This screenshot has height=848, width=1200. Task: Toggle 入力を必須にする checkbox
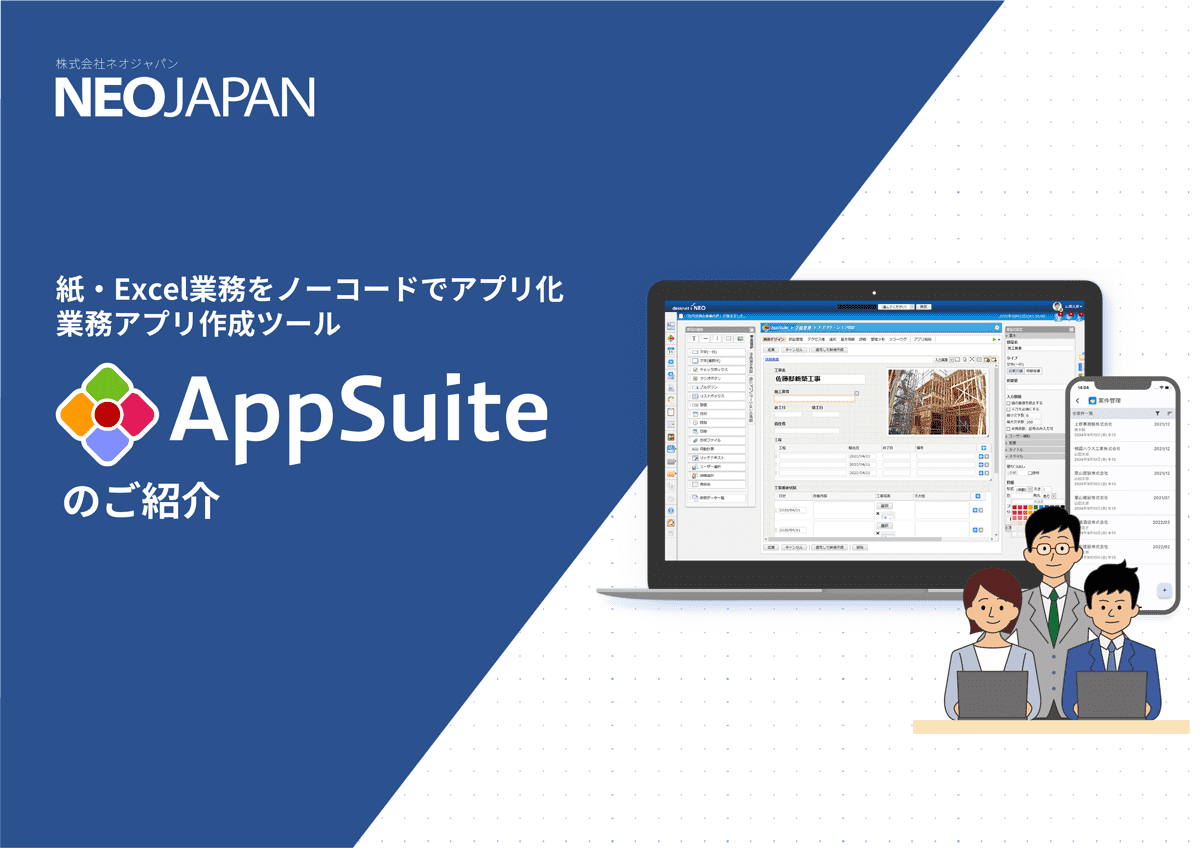point(1008,409)
